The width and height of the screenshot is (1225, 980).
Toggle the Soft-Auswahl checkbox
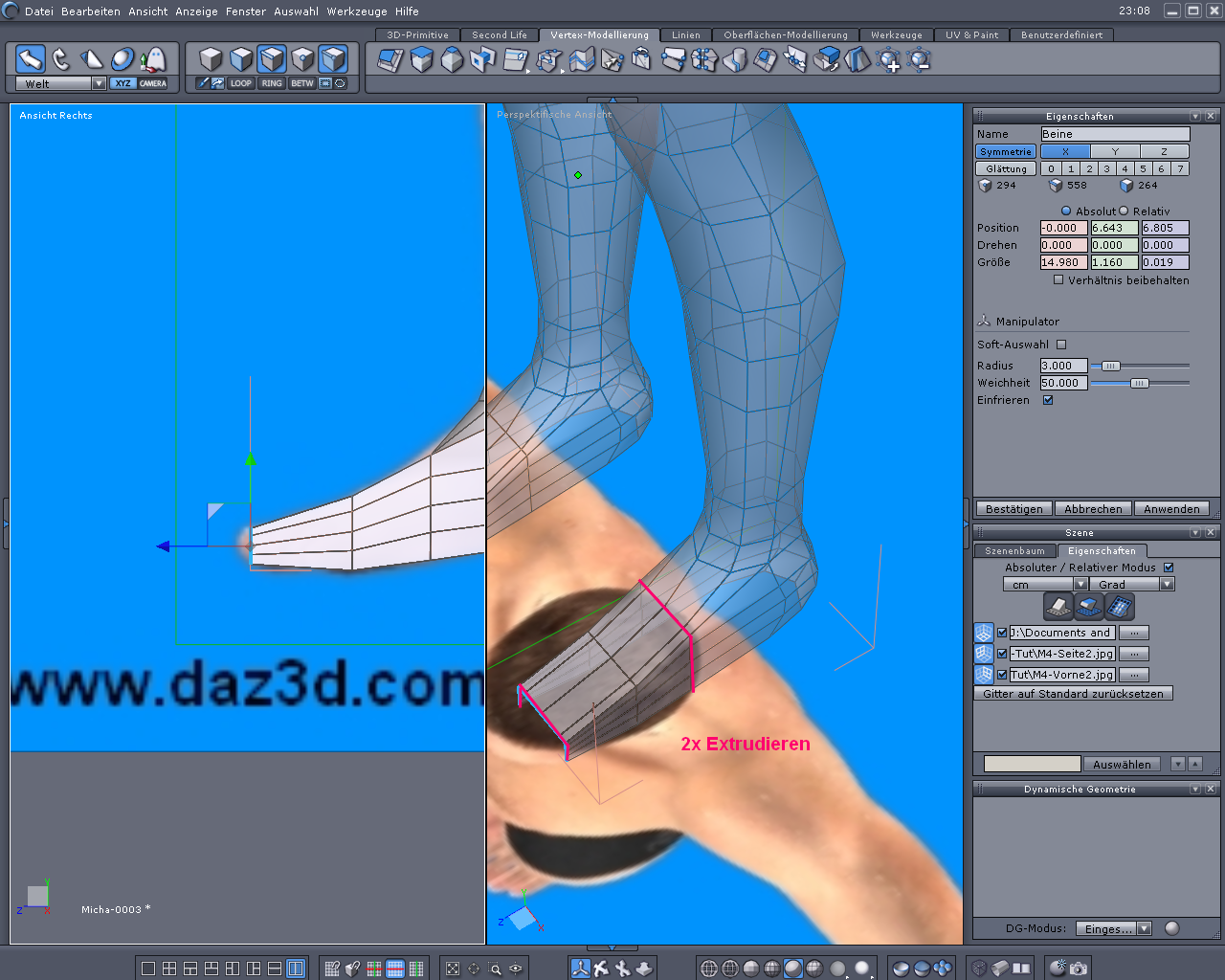[1061, 345]
